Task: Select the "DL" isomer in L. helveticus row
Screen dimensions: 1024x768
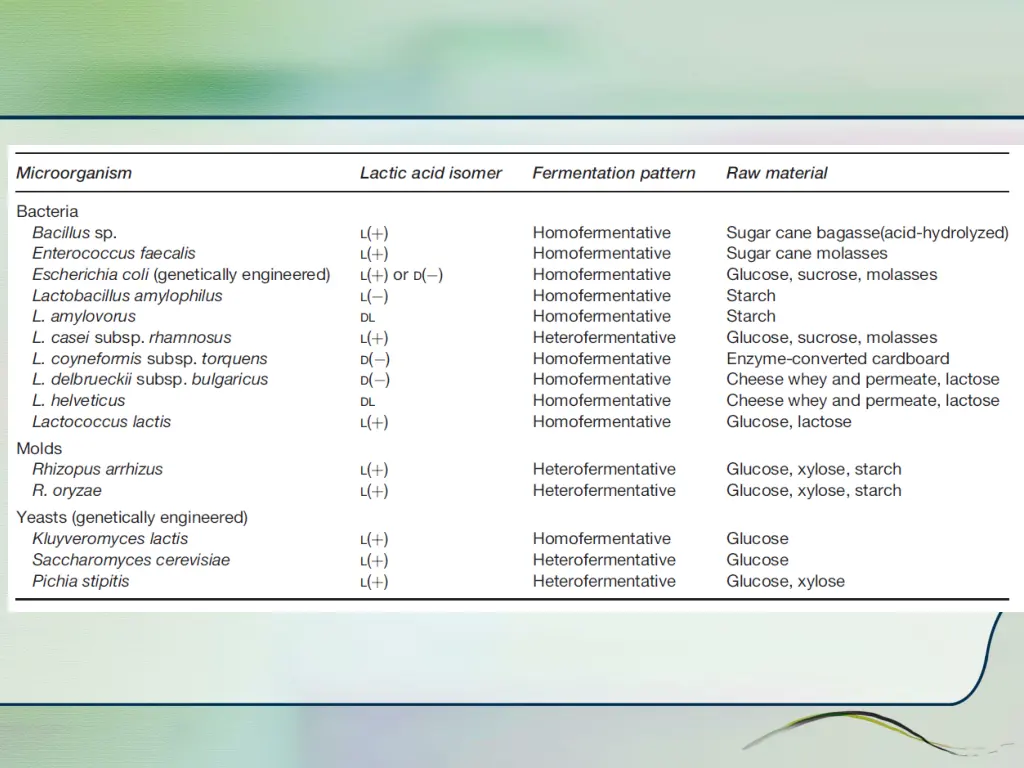Action: pos(368,402)
